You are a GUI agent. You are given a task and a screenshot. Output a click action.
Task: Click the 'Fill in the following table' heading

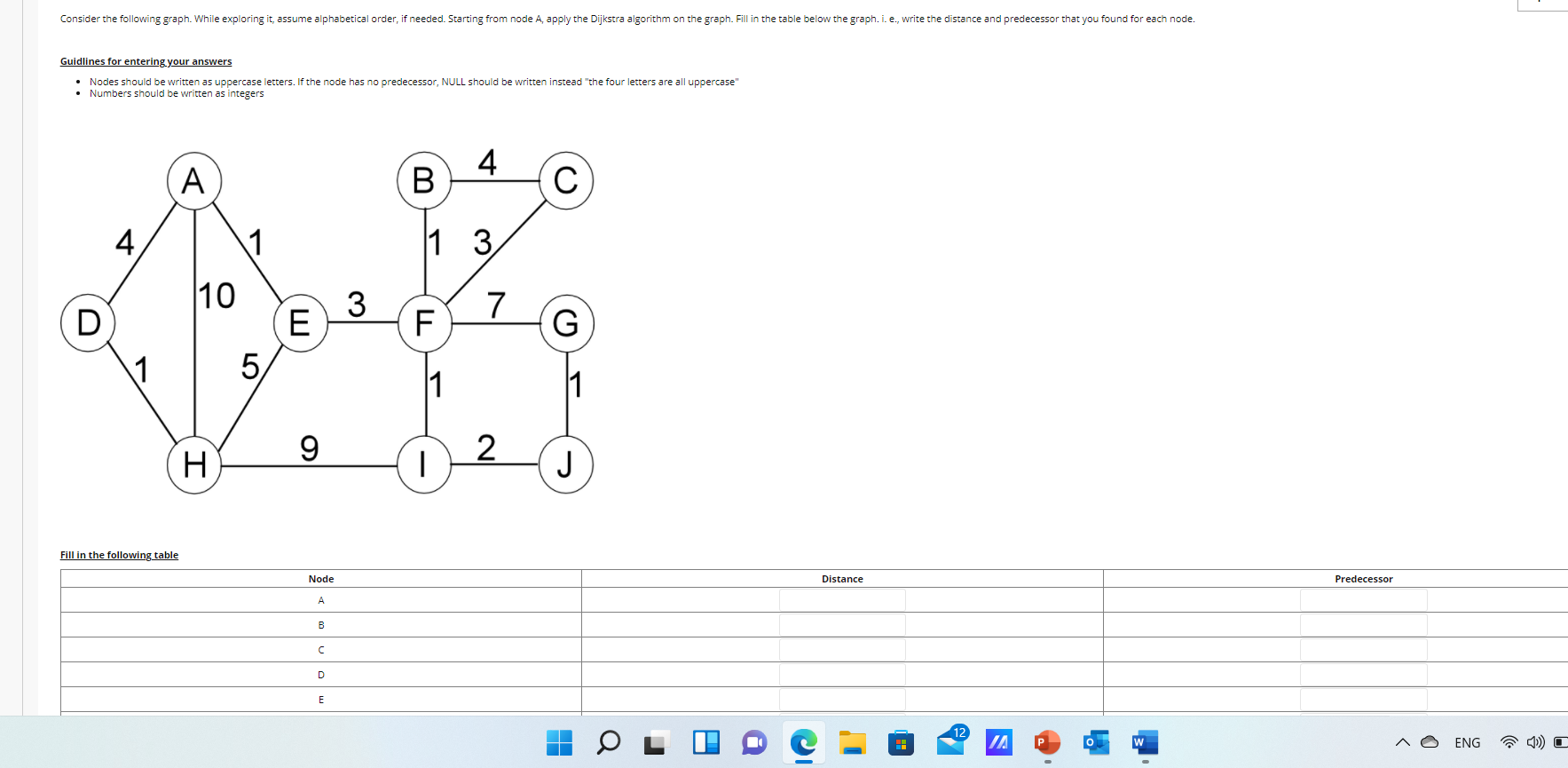(119, 555)
